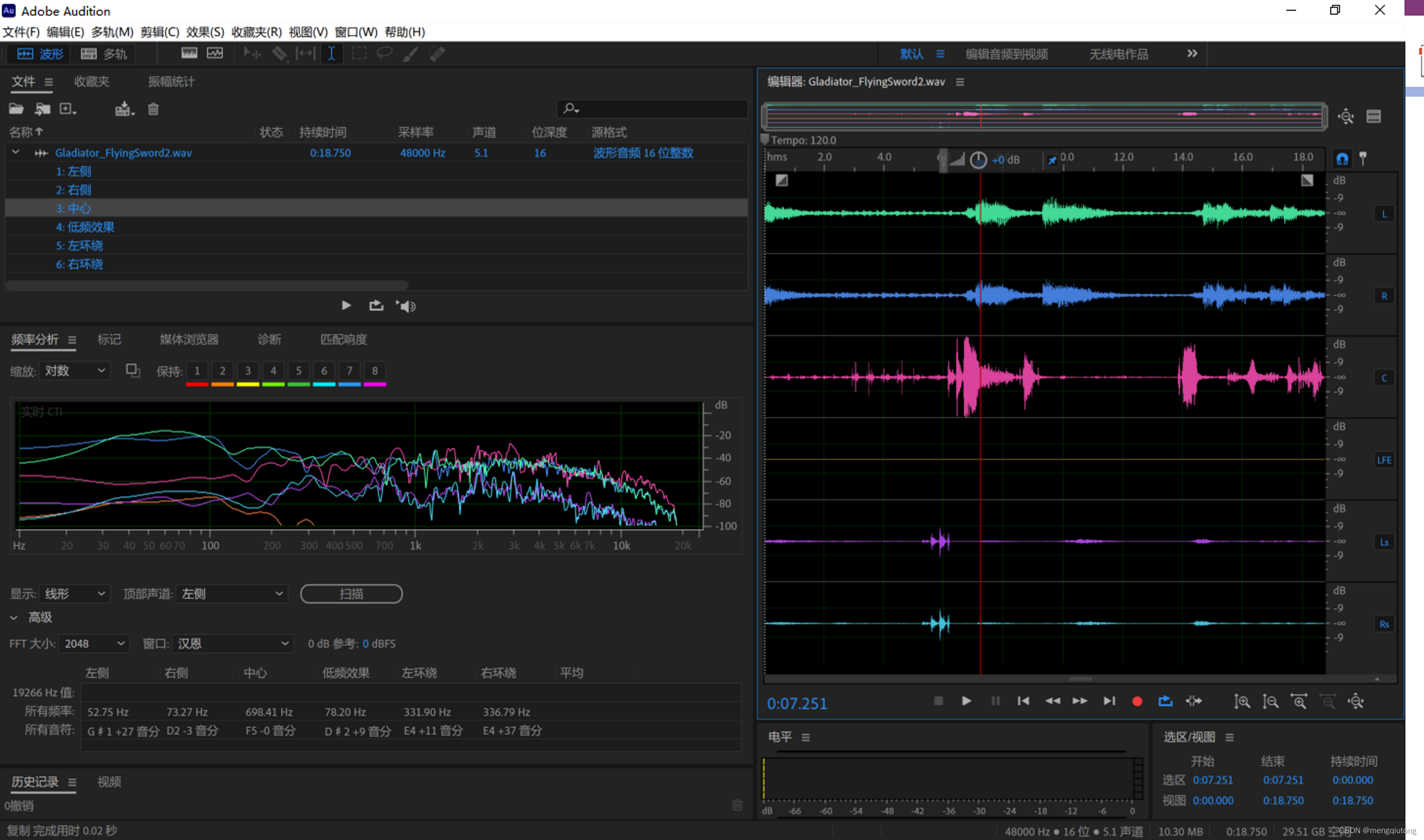Open the FFT size dropdown
Viewport: 1424px width, 840px height.
(94, 644)
